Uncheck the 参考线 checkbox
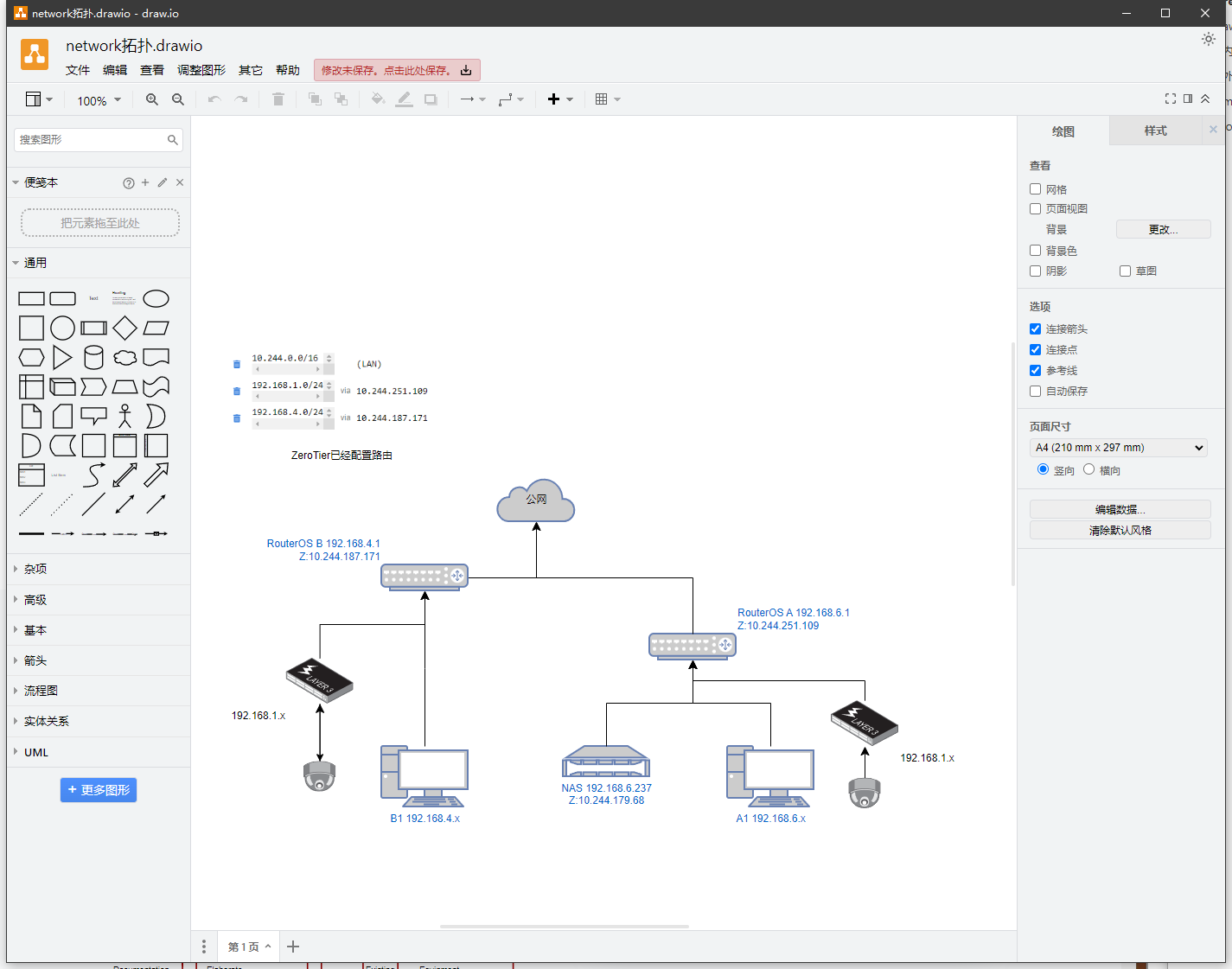Image resolution: width=1232 pixels, height=969 pixels. 1035,370
